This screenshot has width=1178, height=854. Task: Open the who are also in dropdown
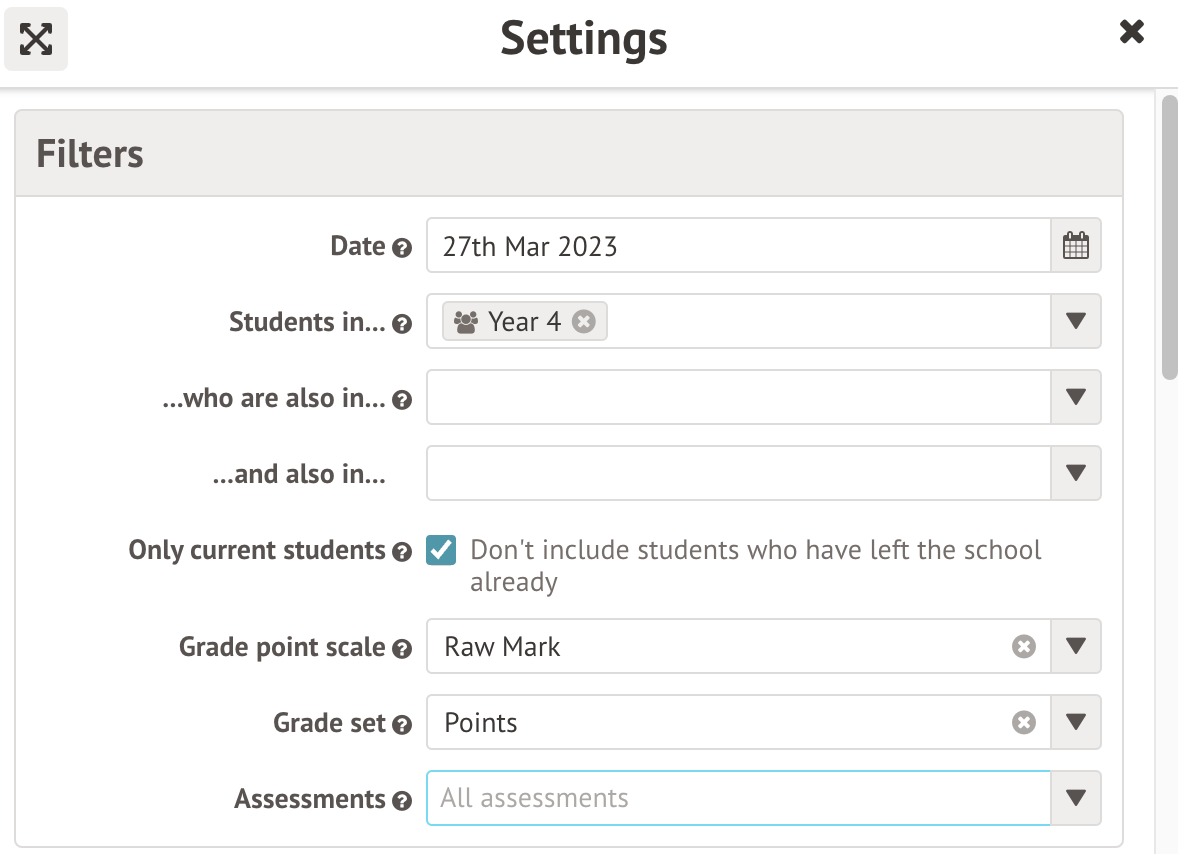point(1076,398)
